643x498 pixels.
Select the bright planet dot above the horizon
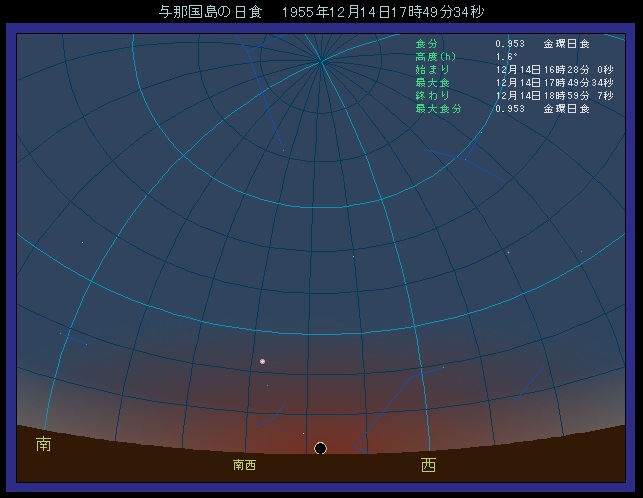[x=262, y=361]
